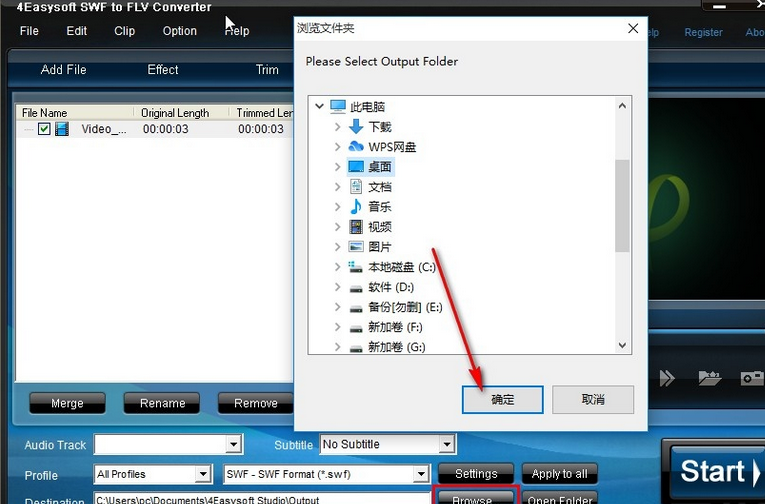Select 软件 (D:) drive
Viewport: 765px width, 504px height.
pos(391,287)
